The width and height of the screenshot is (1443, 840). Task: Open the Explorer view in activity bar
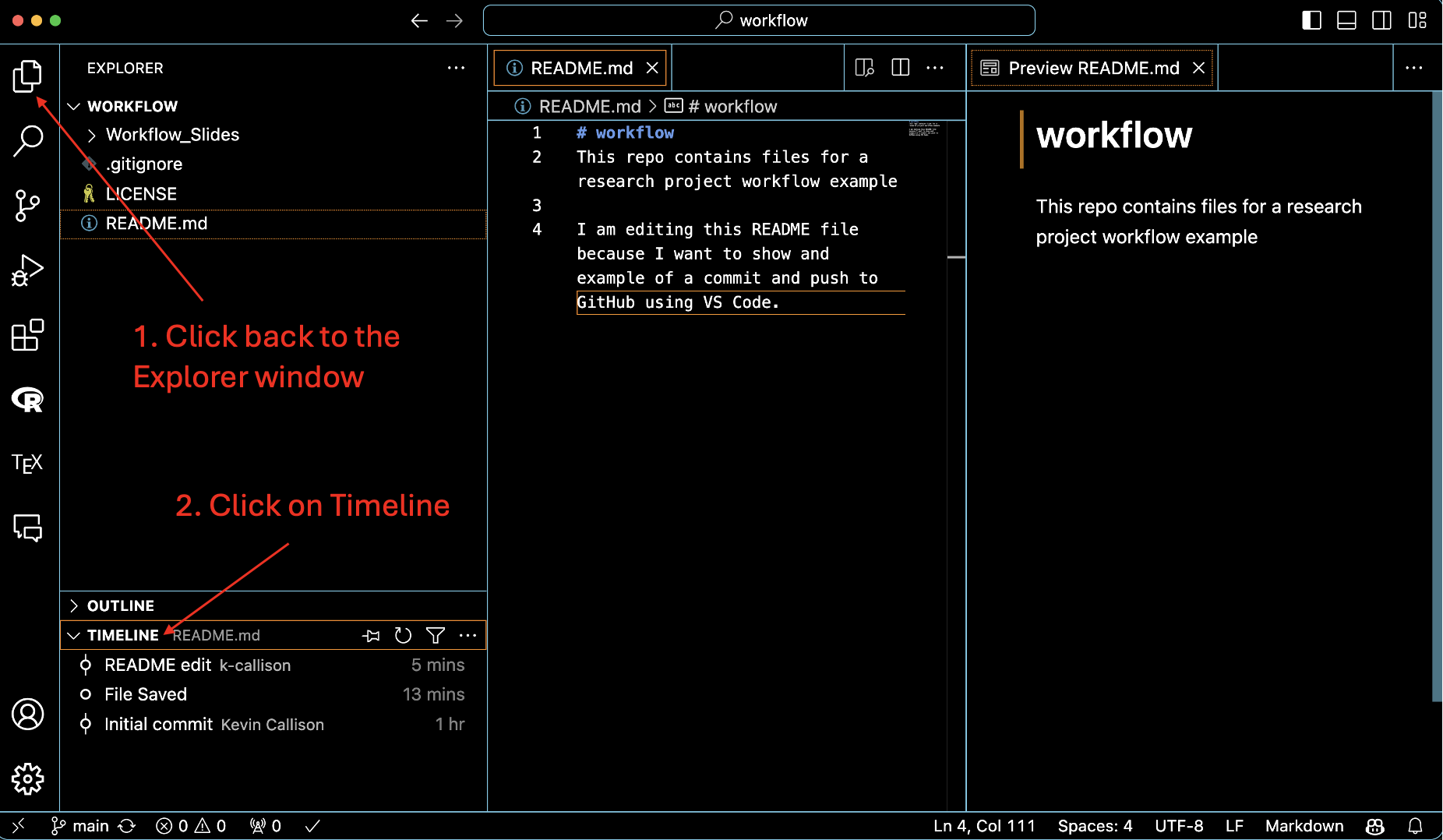[x=28, y=76]
